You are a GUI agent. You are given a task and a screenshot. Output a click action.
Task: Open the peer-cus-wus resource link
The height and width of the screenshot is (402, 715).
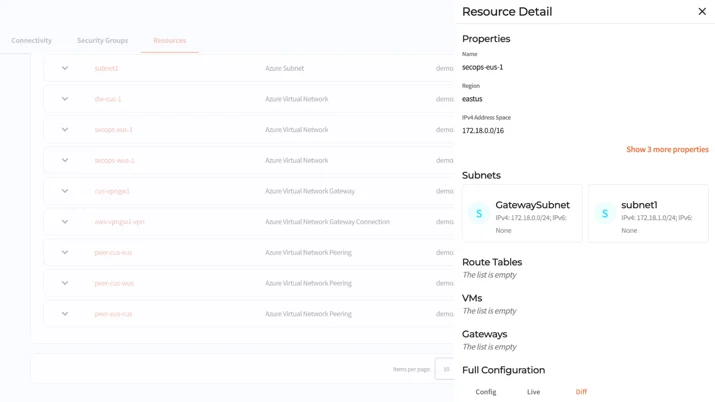pyautogui.click(x=114, y=283)
